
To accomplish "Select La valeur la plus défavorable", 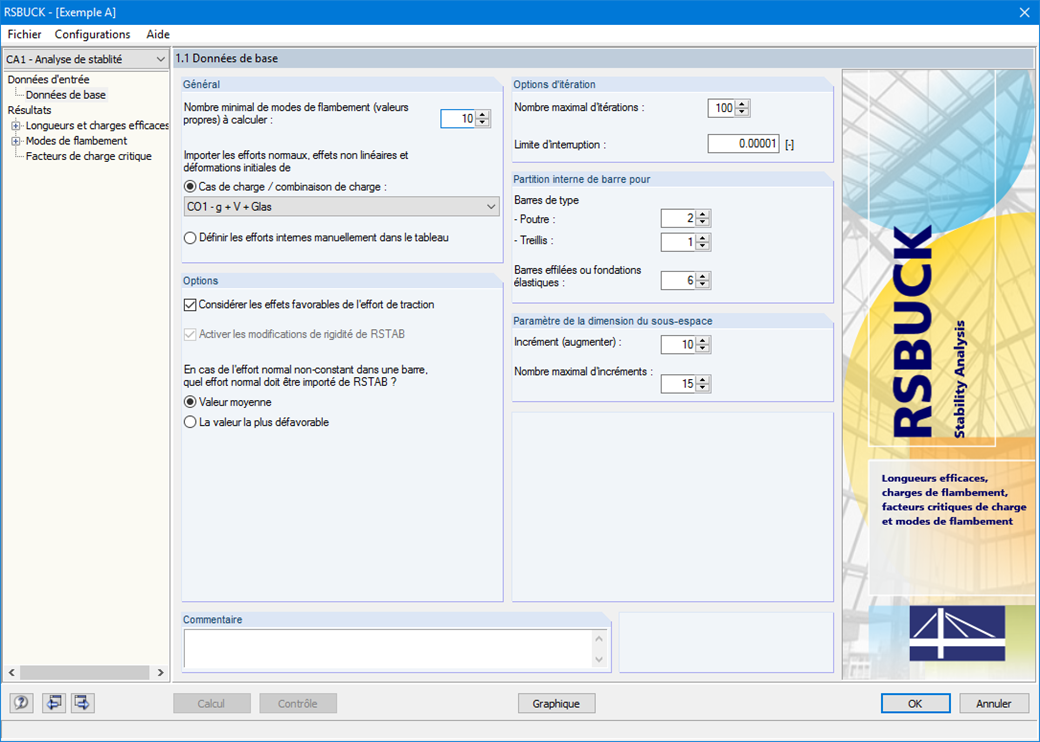I will [190, 422].
